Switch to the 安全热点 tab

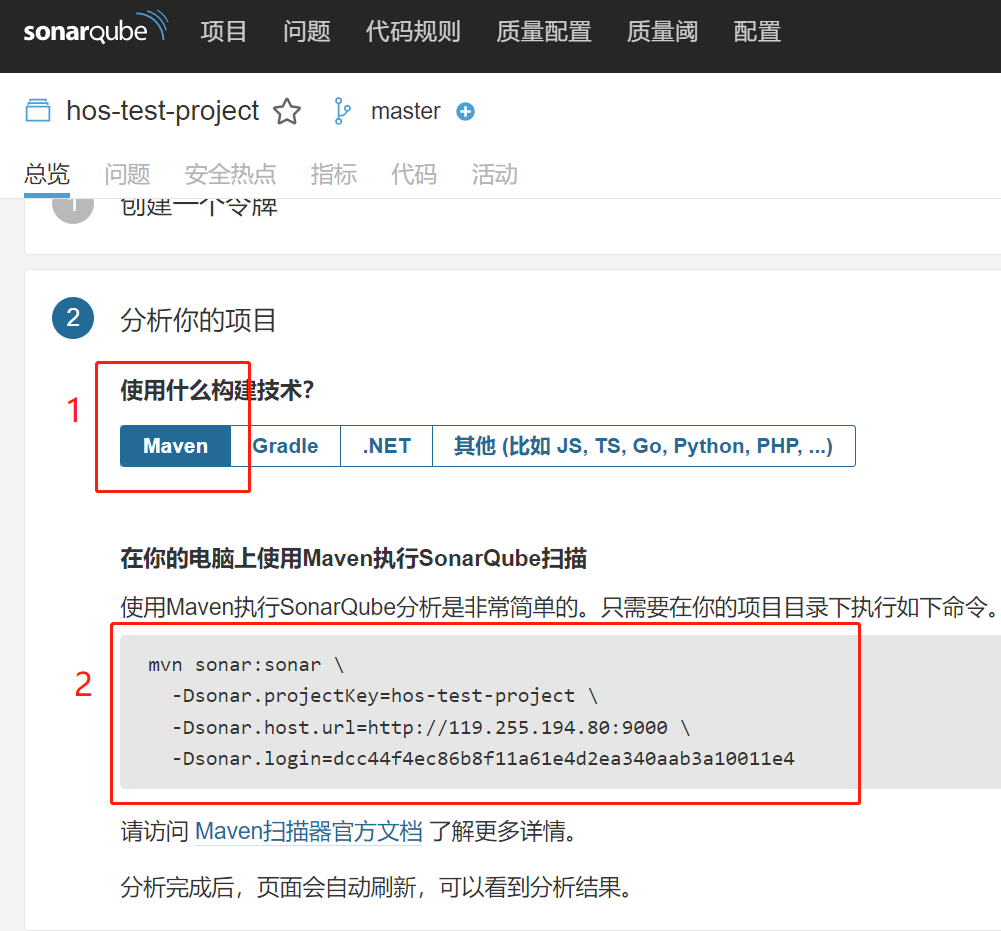(230, 174)
